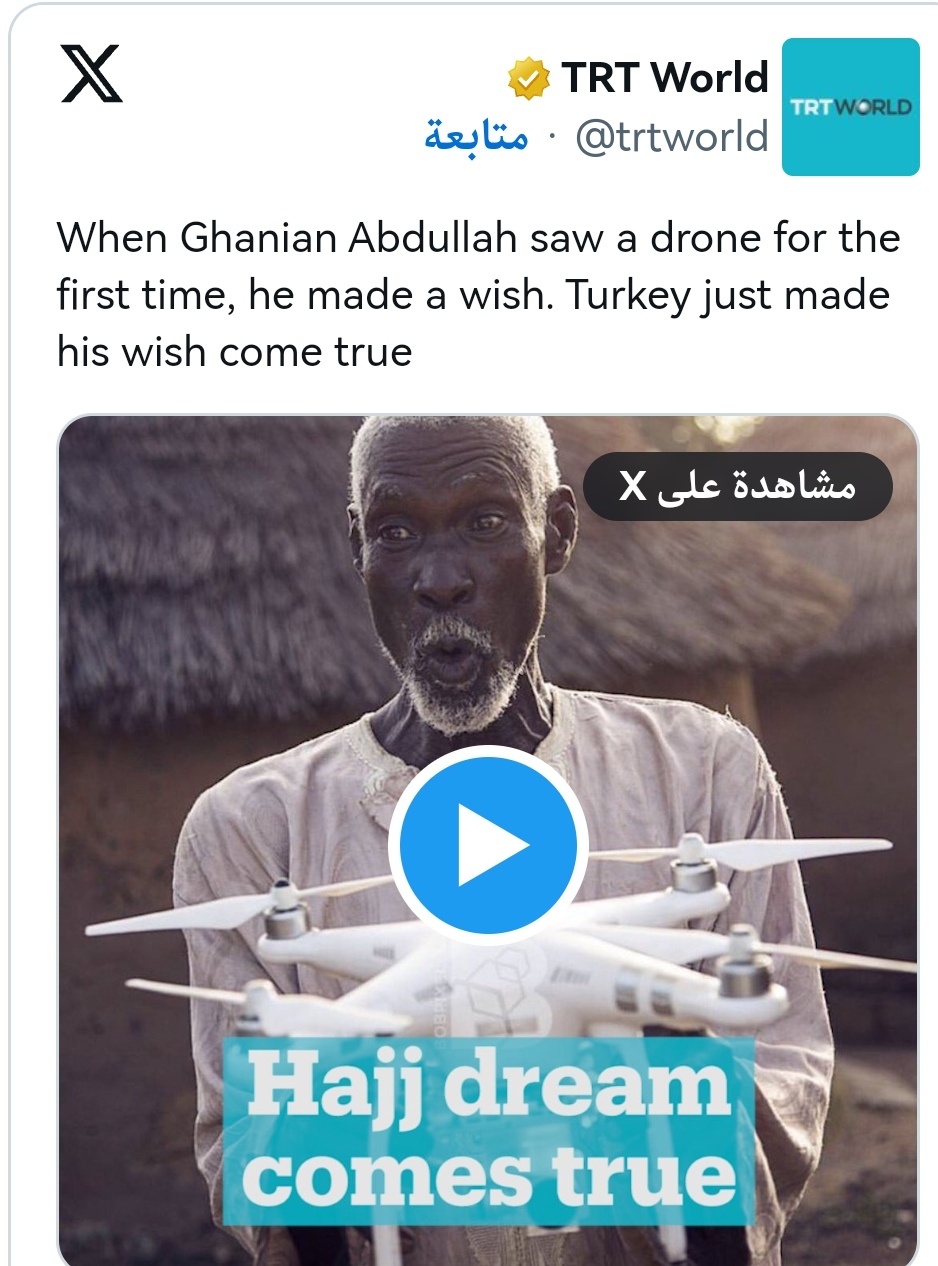Click the tweet text starting 'When Ghanian Abdullah'
This screenshot has width=938, height=1266.
click(x=478, y=295)
